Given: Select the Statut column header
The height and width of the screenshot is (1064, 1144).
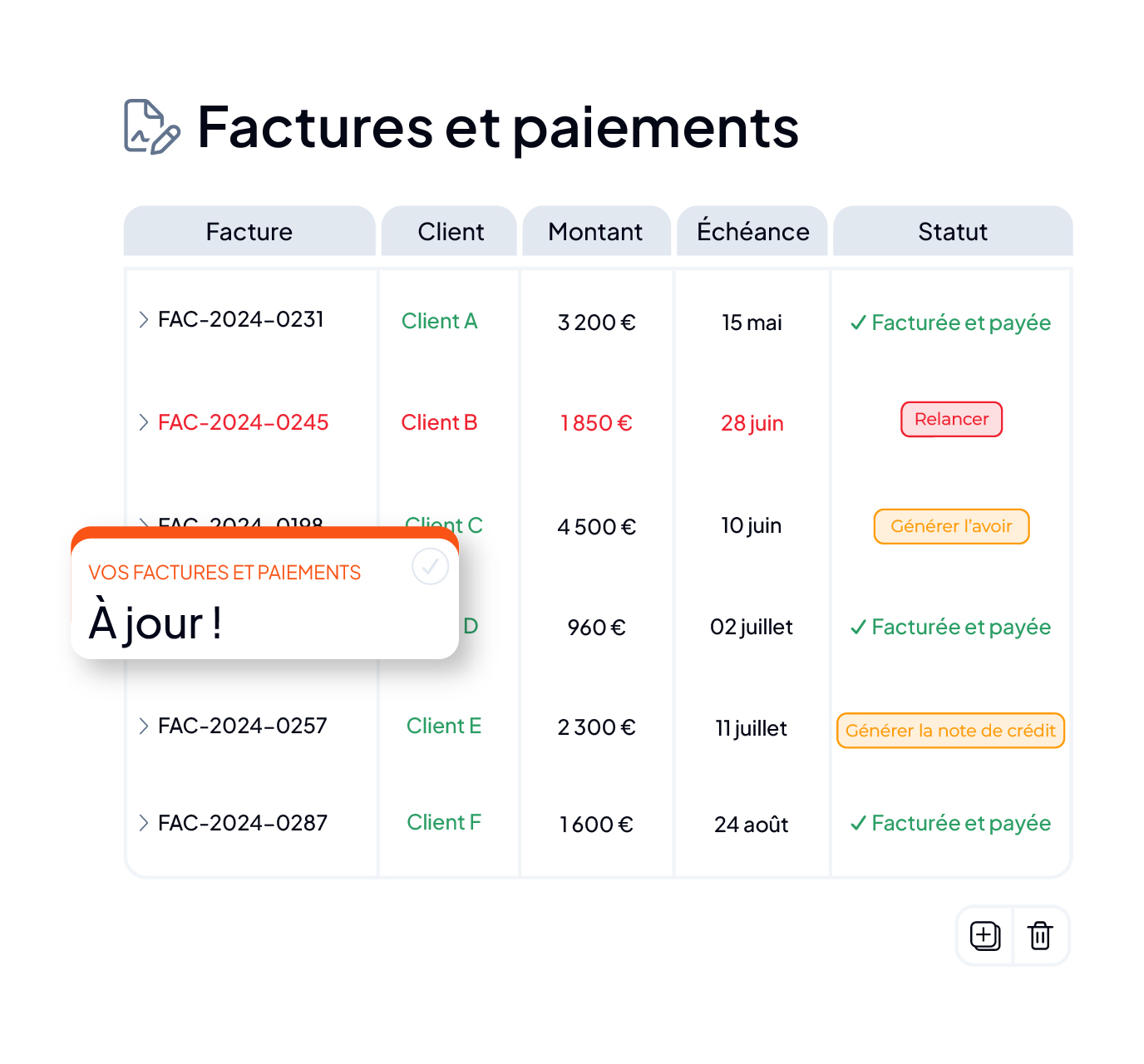Looking at the screenshot, I should [953, 231].
